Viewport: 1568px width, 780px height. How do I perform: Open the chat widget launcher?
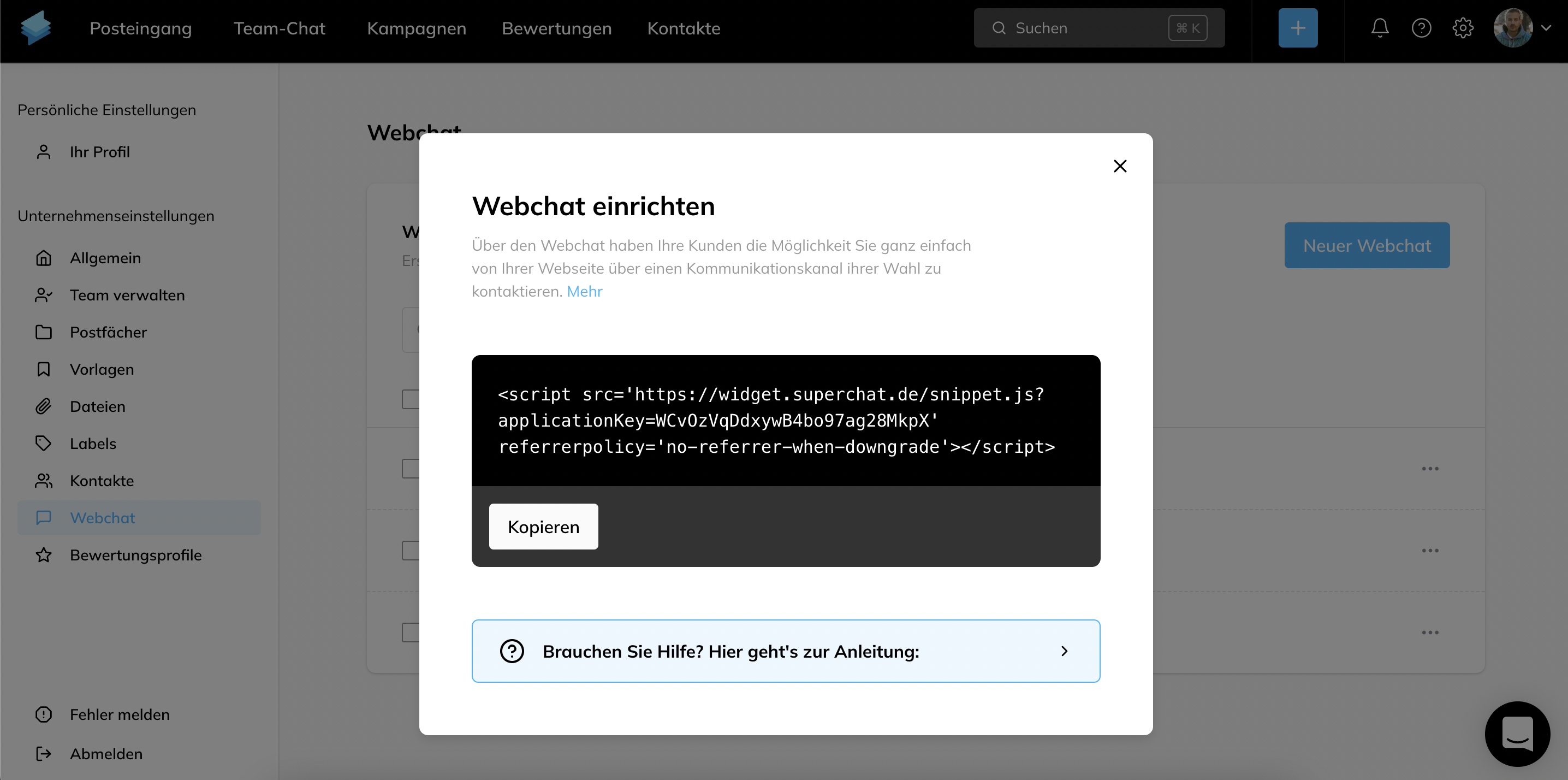tap(1517, 734)
